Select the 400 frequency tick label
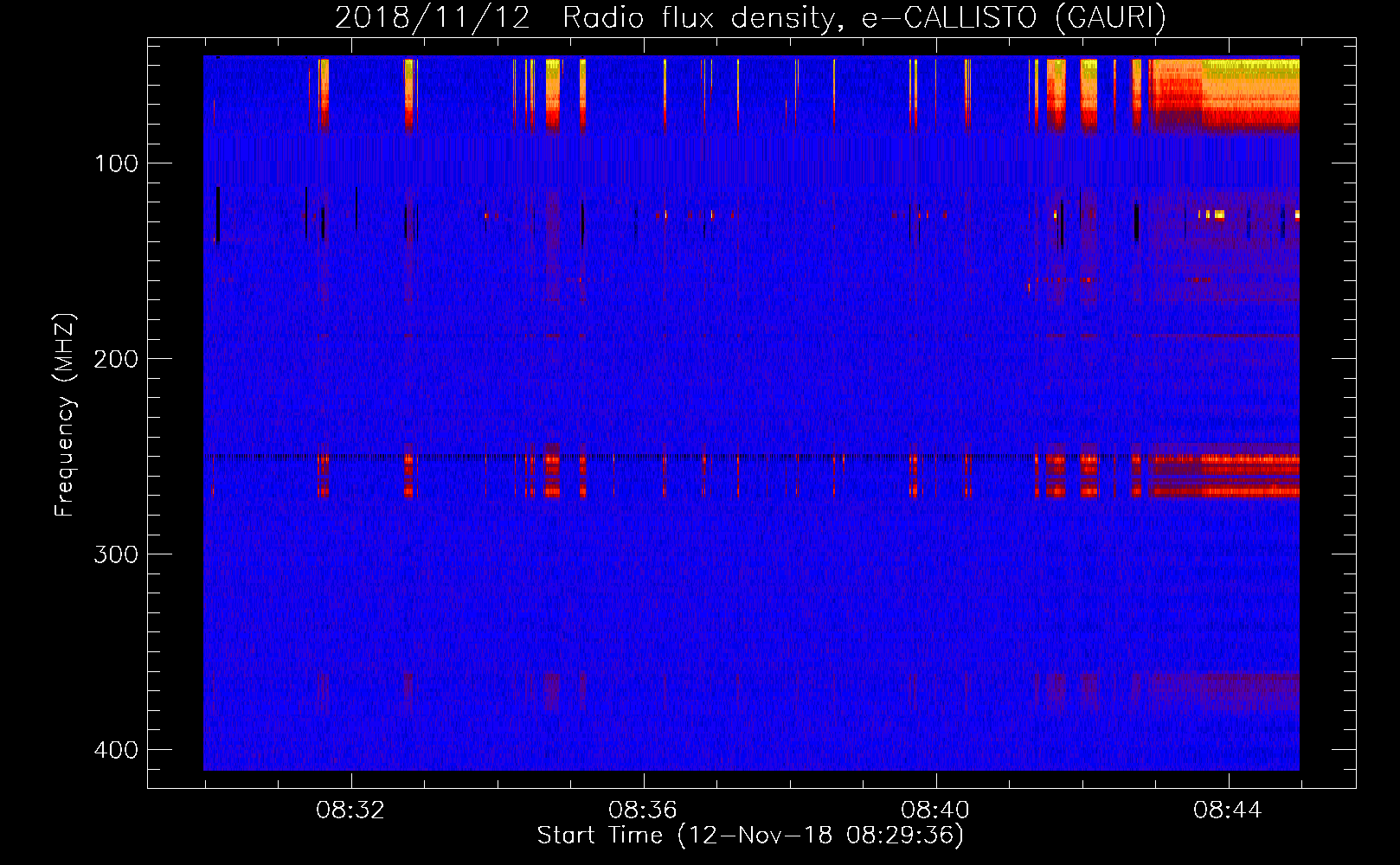Viewport: 1400px width, 865px height. tap(116, 750)
